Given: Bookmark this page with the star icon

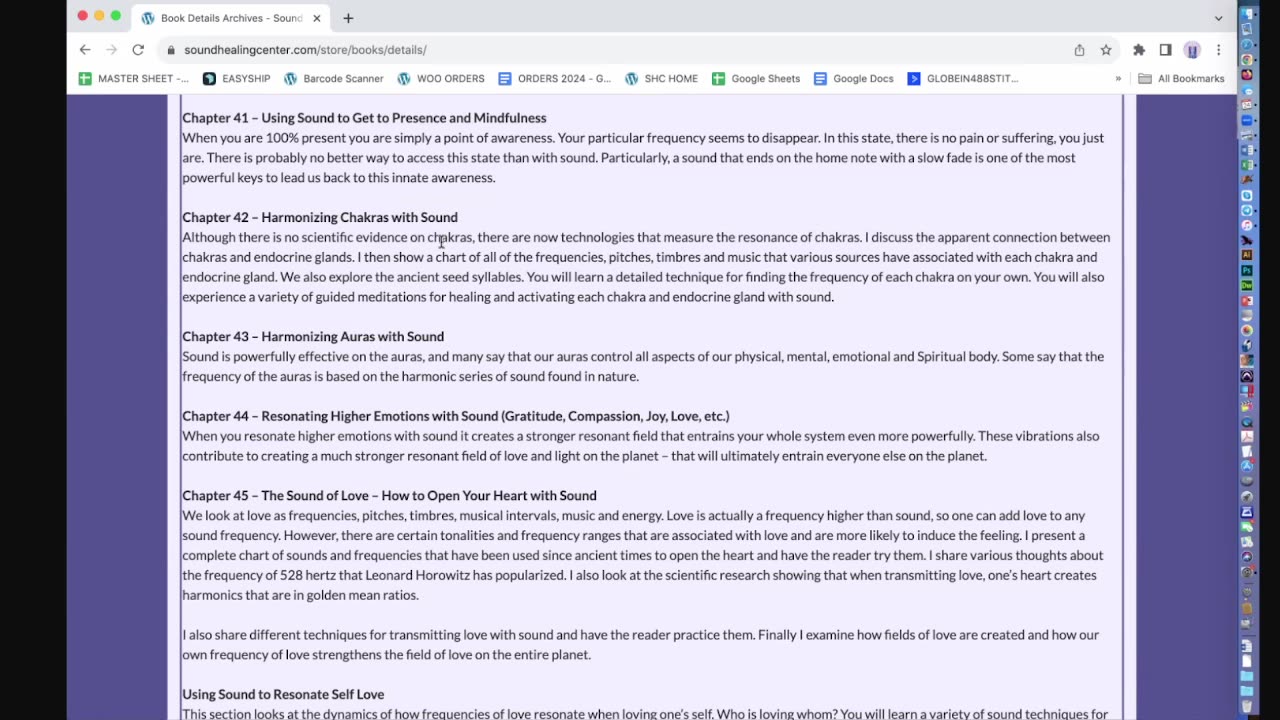Looking at the screenshot, I should 1106,50.
